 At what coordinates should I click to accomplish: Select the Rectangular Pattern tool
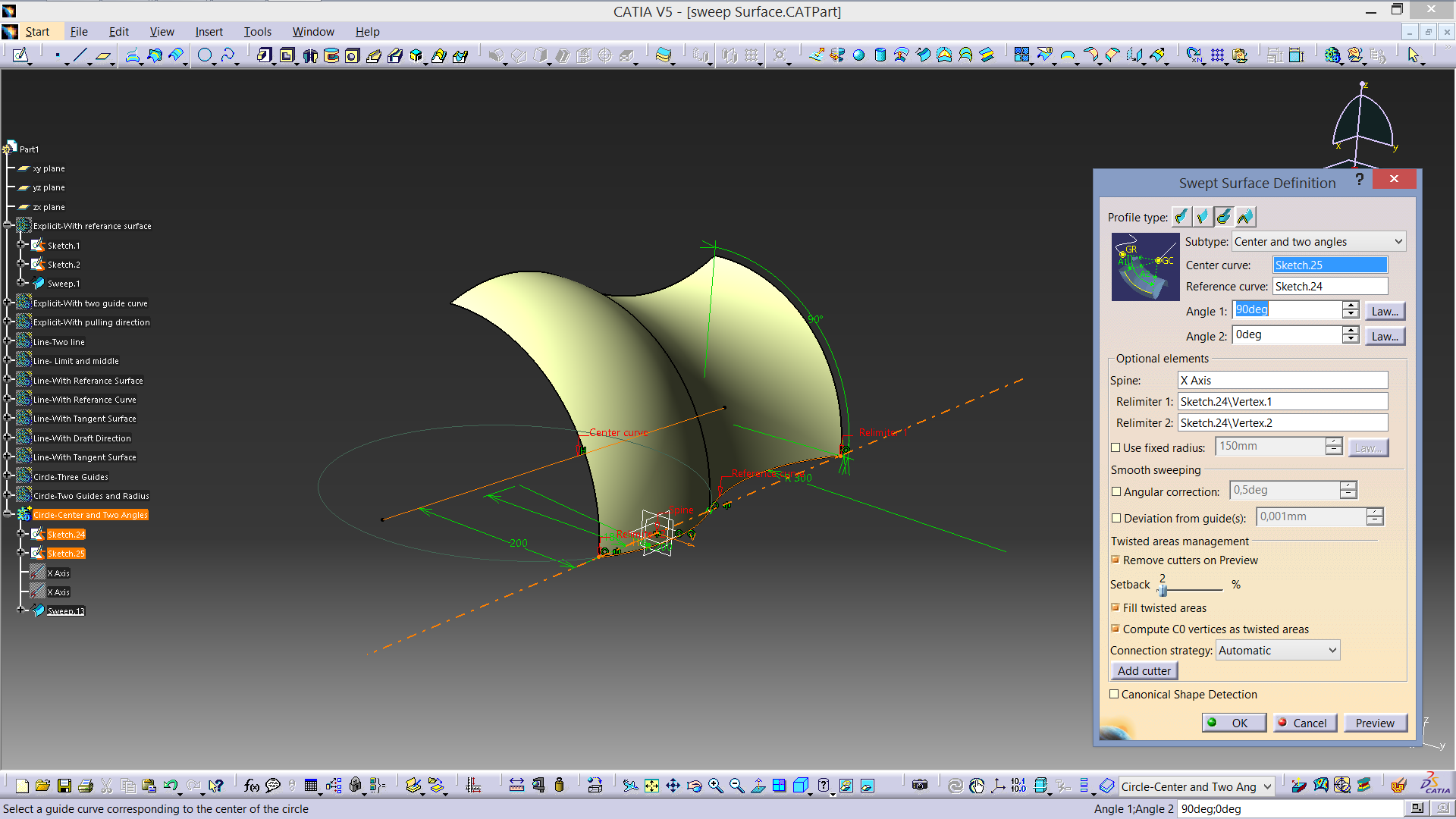[x=1217, y=55]
